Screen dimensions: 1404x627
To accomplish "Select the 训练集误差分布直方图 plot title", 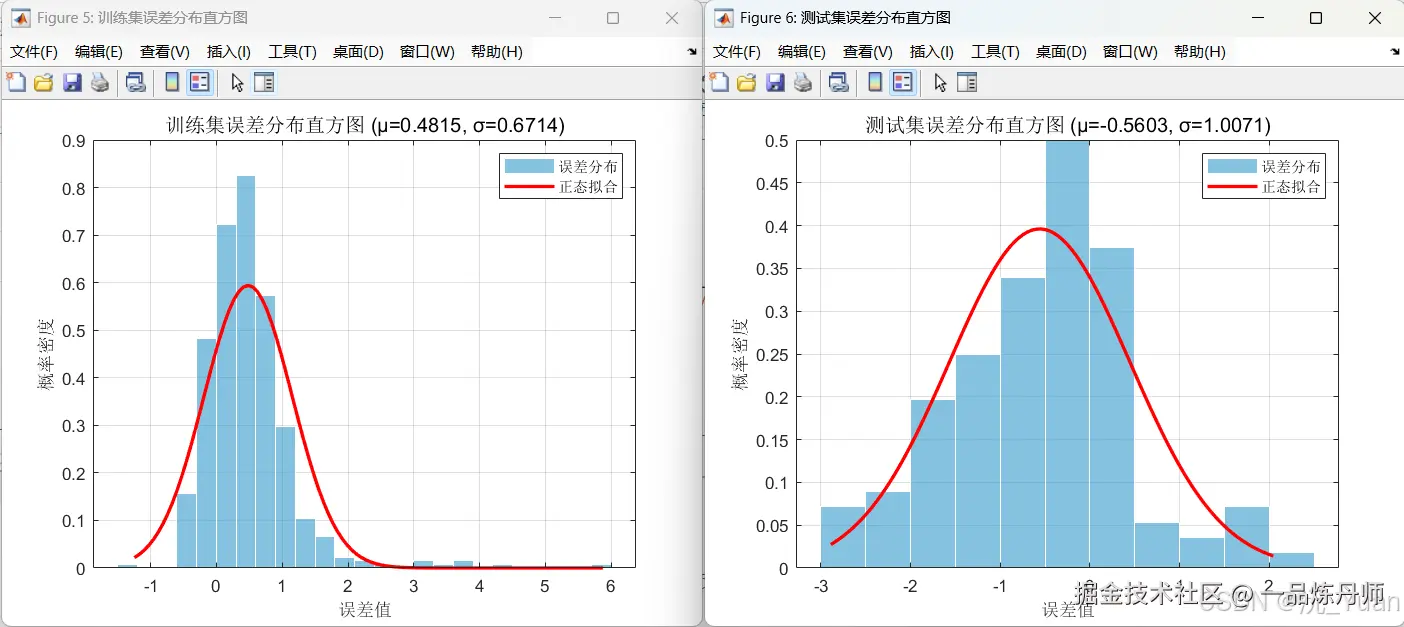I will click(365, 126).
